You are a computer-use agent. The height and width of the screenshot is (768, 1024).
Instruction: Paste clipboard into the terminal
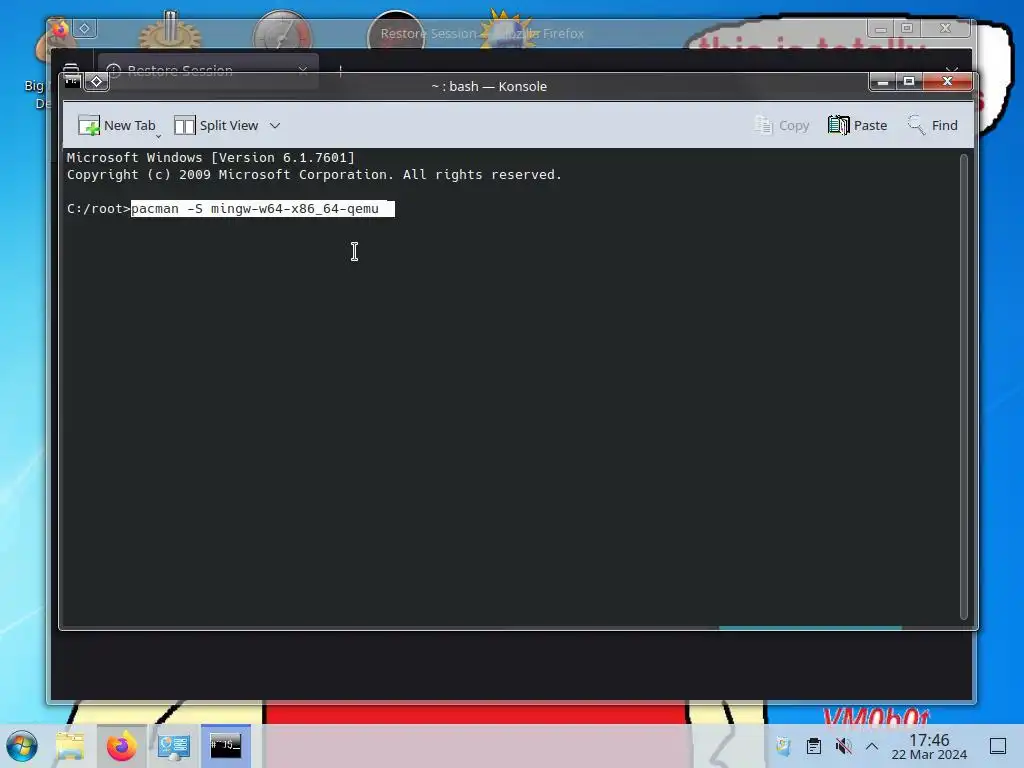coord(857,125)
